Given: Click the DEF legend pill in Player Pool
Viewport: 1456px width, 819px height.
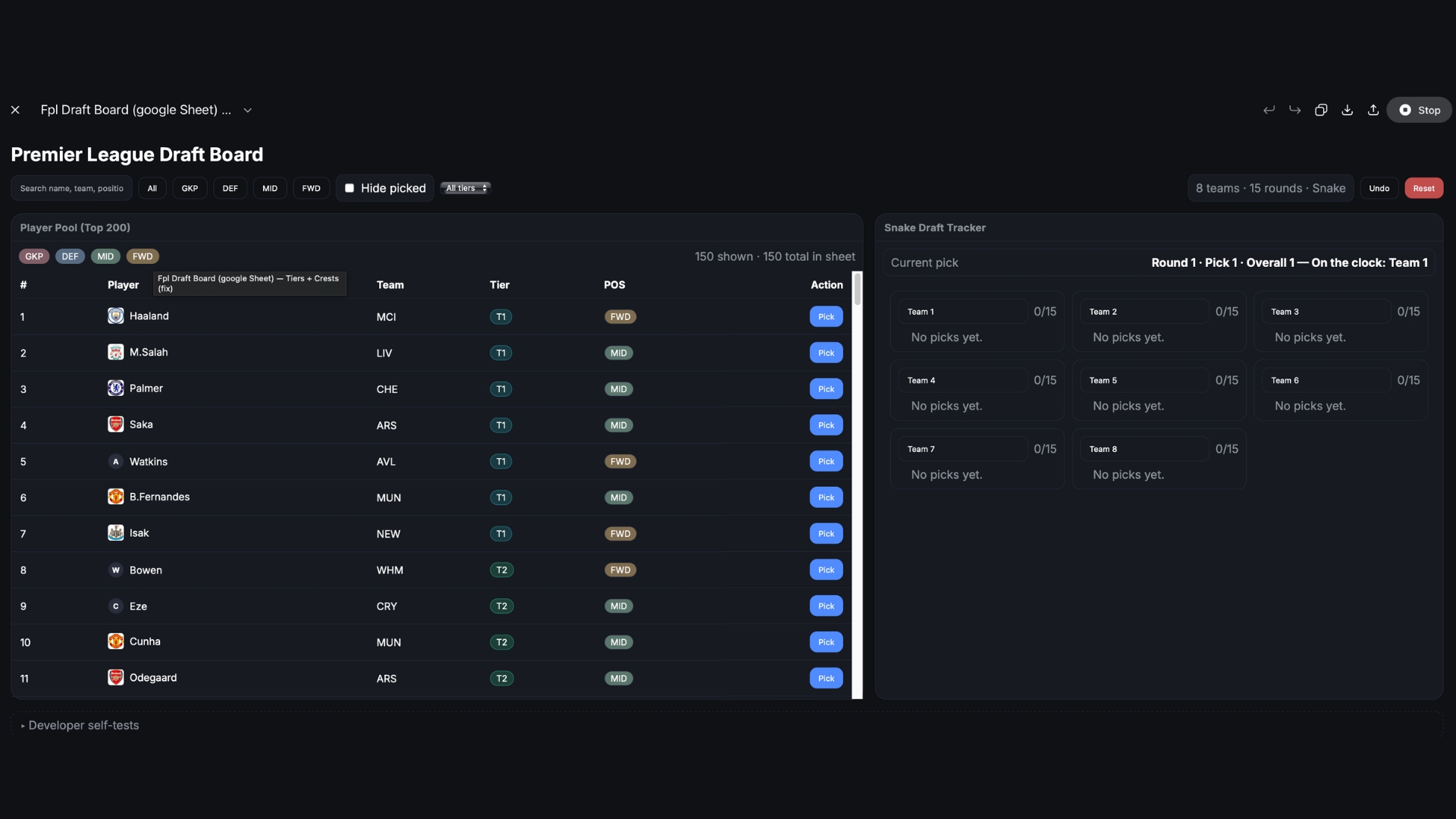Looking at the screenshot, I should [x=70, y=256].
